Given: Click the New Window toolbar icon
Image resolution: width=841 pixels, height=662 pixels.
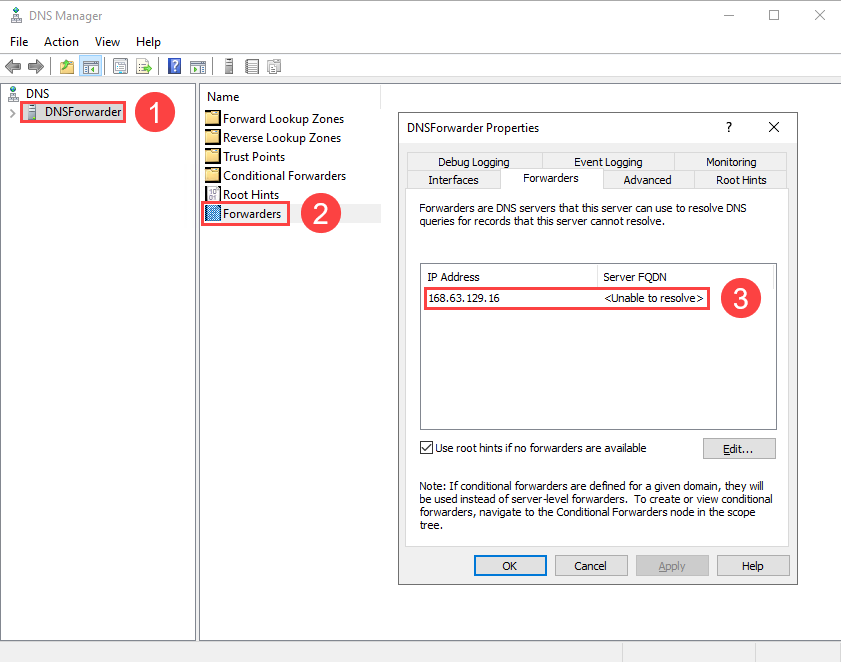Looking at the screenshot, I should [x=198, y=66].
